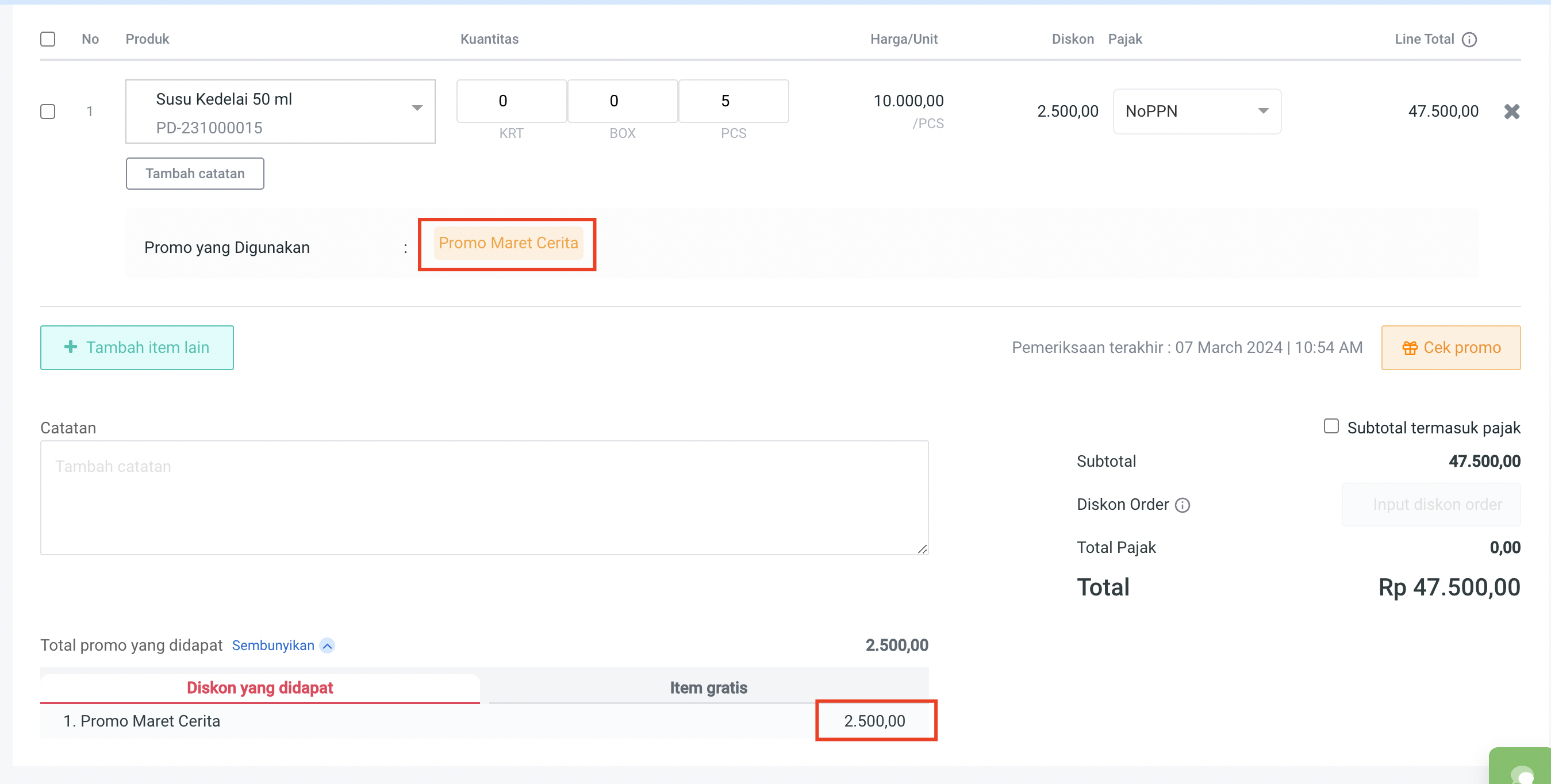Click the PCS quantity field
Screen dimensions: 1551x784
click(733, 101)
